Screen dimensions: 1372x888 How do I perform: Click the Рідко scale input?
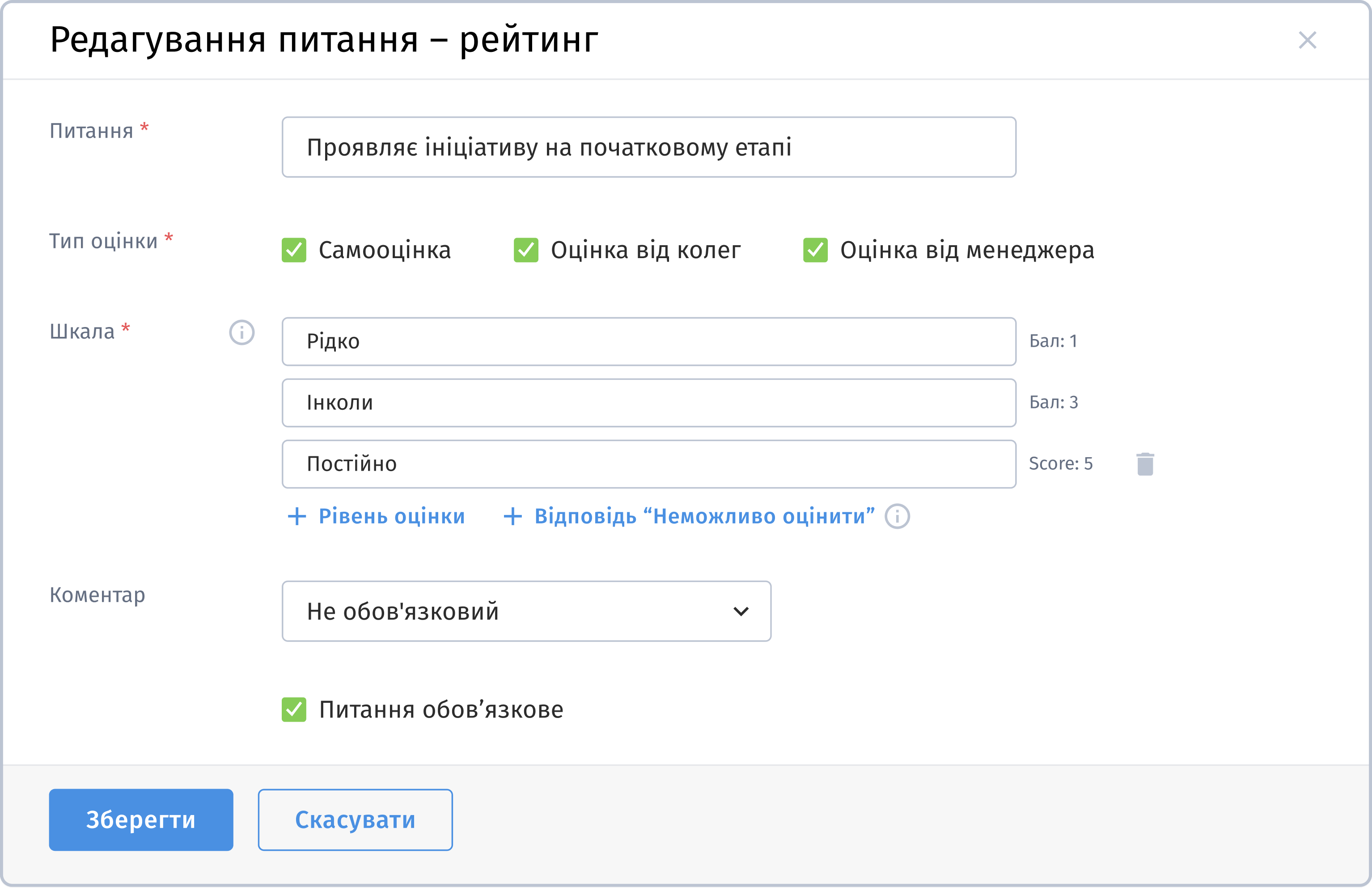(x=648, y=341)
